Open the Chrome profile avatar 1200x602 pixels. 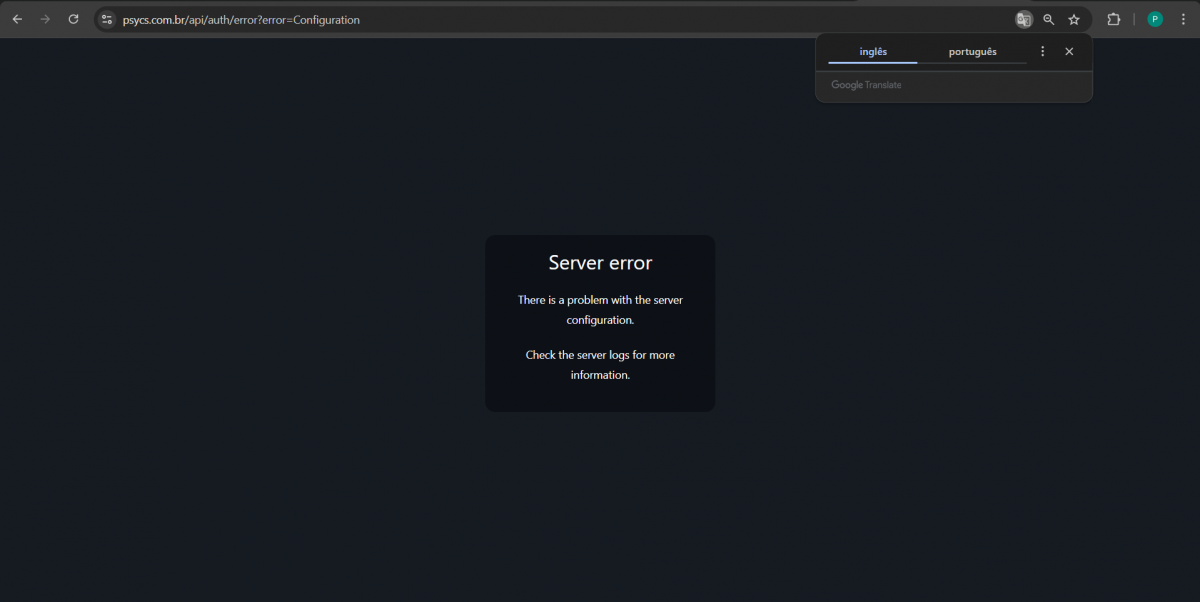(1155, 19)
